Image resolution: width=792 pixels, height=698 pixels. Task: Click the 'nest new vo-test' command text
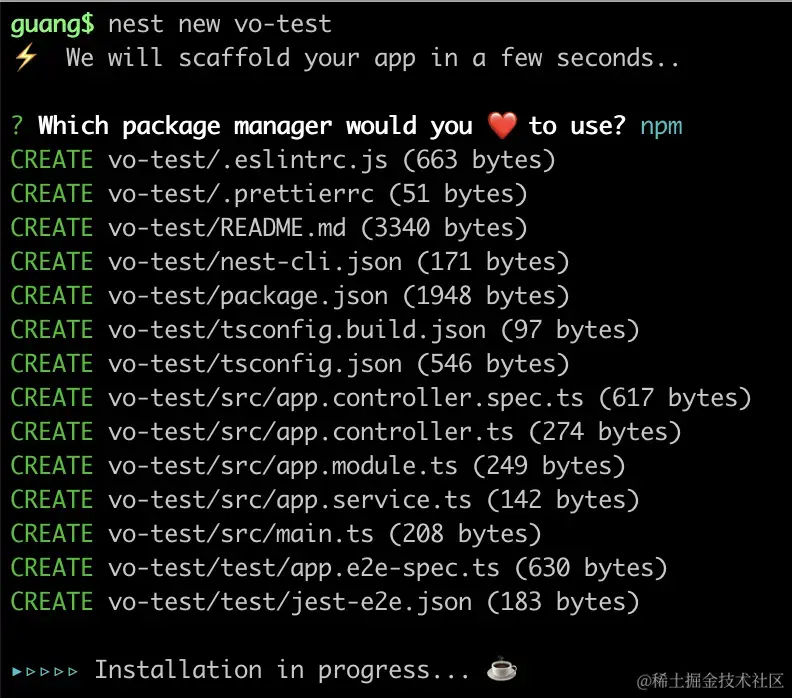pyautogui.click(x=219, y=24)
